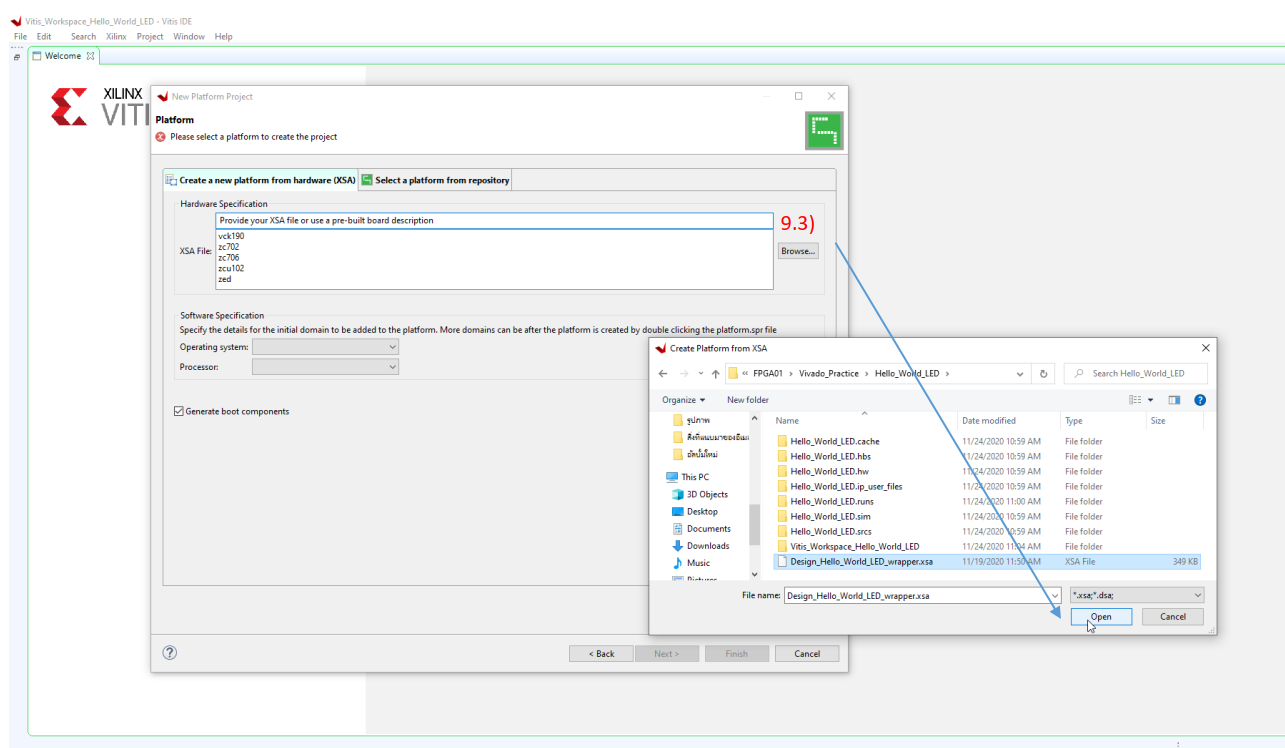This screenshot has width=1285, height=748.
Task: Open the Edit menu
Action: [44, 36]
